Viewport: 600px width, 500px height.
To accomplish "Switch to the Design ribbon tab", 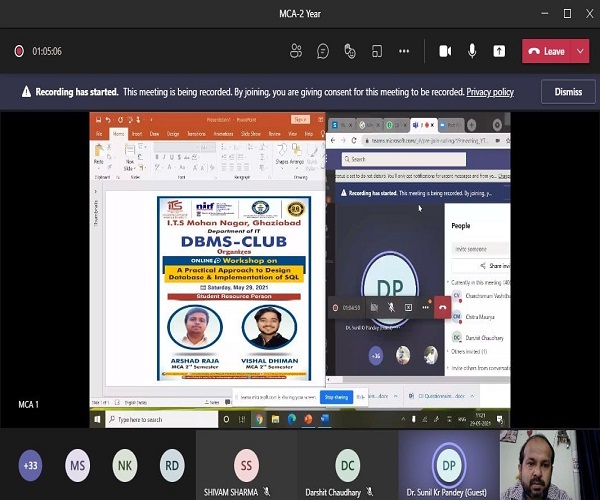I will 173,134.
